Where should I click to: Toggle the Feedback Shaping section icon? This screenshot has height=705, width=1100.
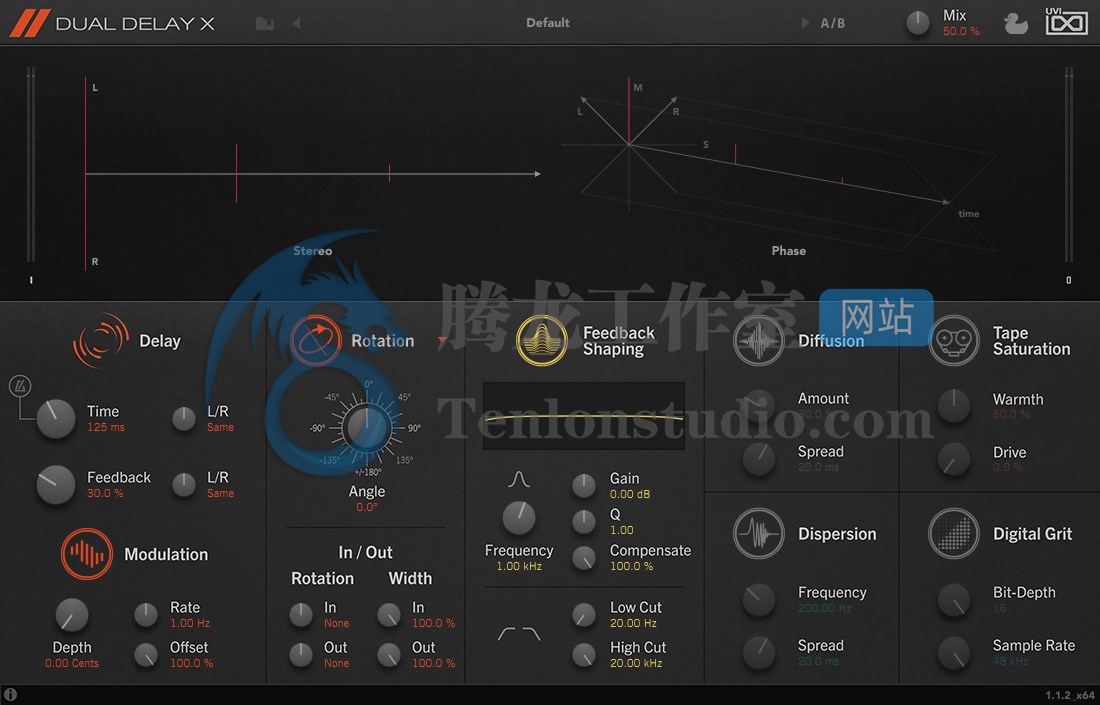tap(541, 340)
